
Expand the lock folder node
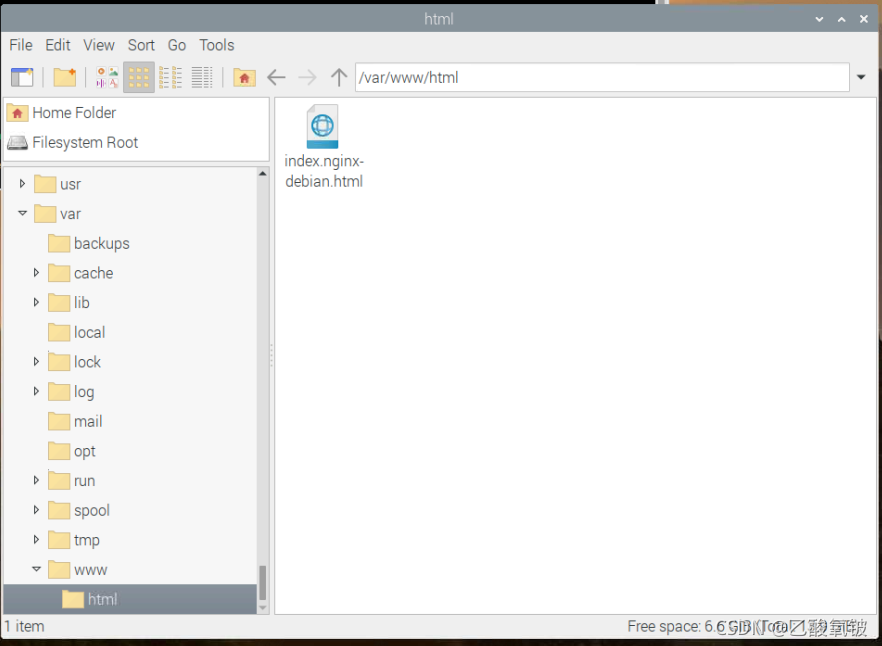coord(36,362)
